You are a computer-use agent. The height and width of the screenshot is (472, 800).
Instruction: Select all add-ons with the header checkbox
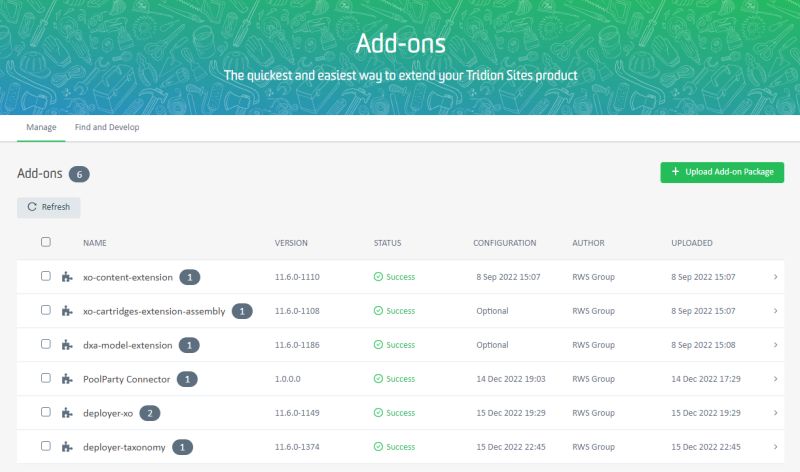point(46,242)
